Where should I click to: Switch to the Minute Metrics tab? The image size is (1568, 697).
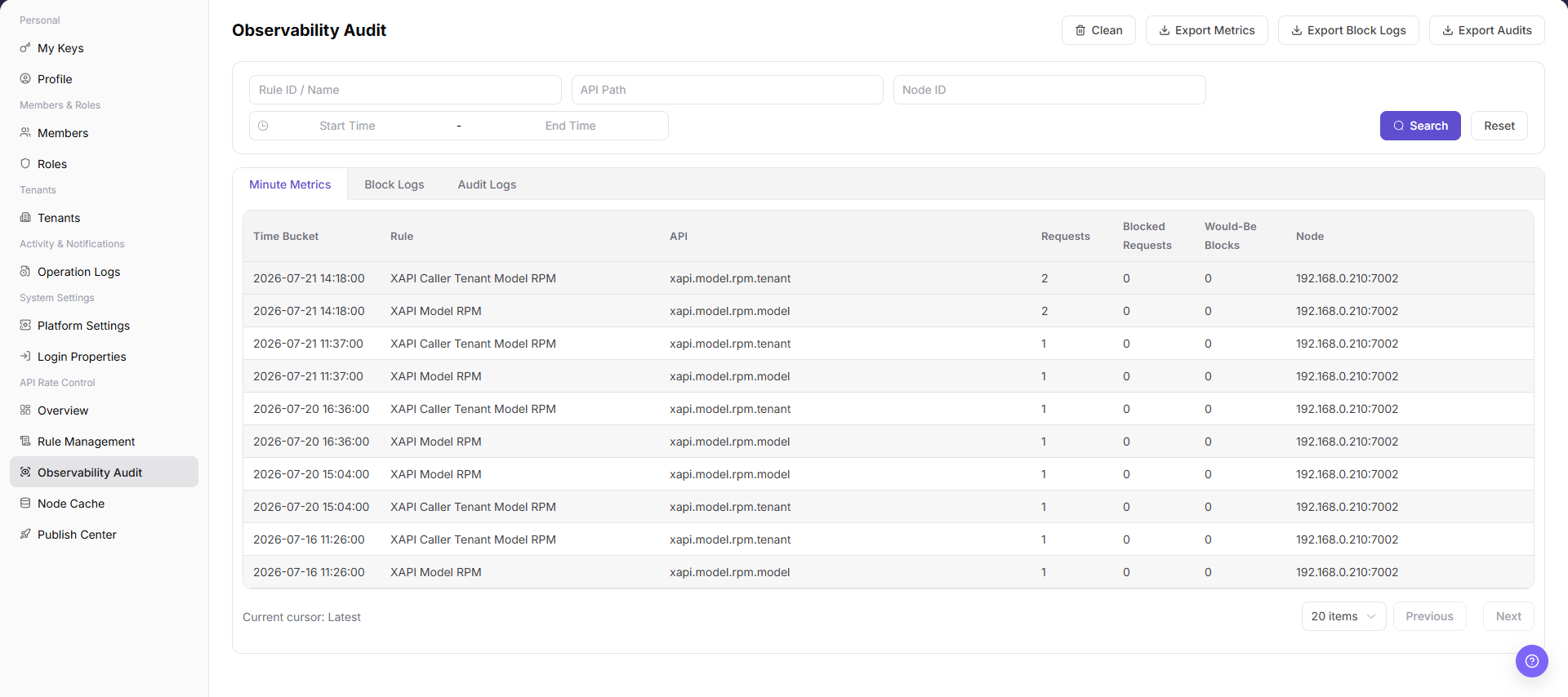pyautogui.click(x=290, y=184)
